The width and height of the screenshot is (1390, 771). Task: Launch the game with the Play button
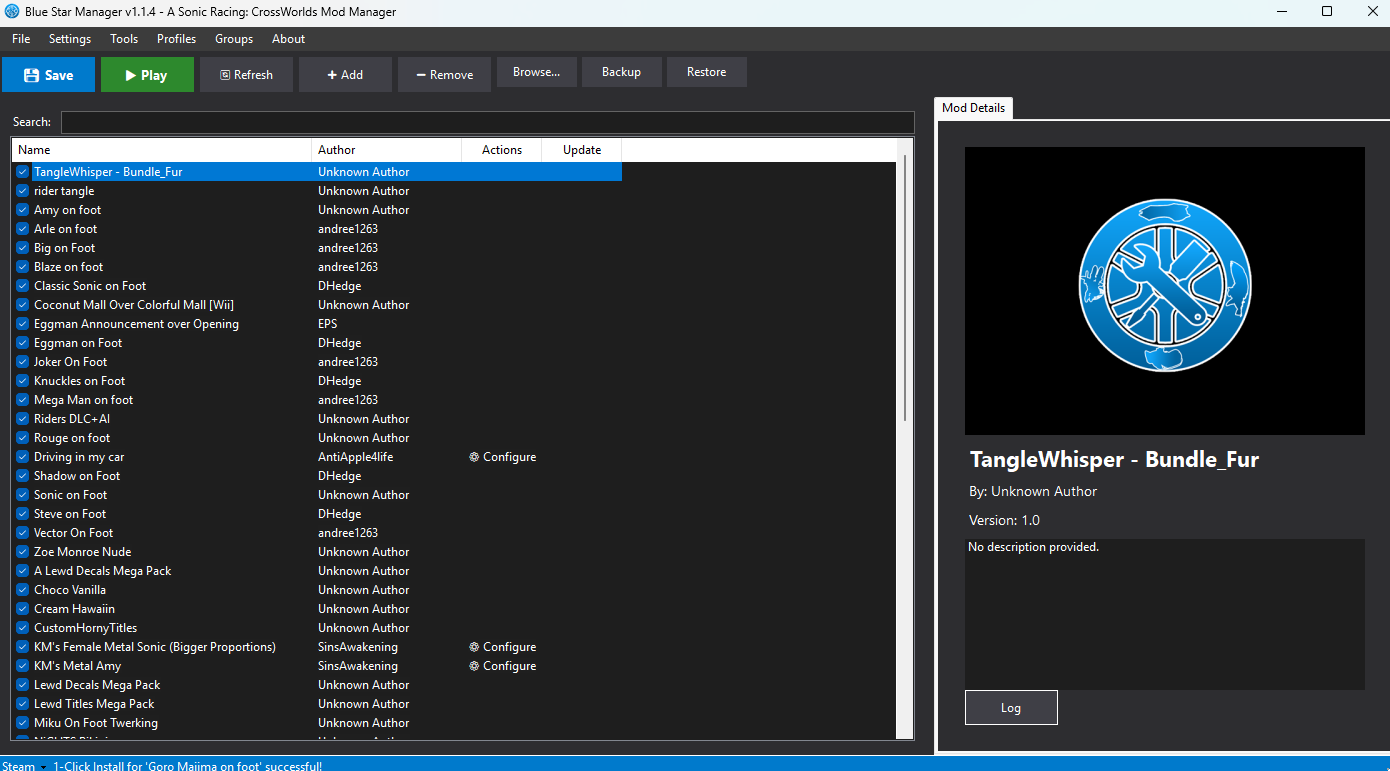[x=147, y=75]
